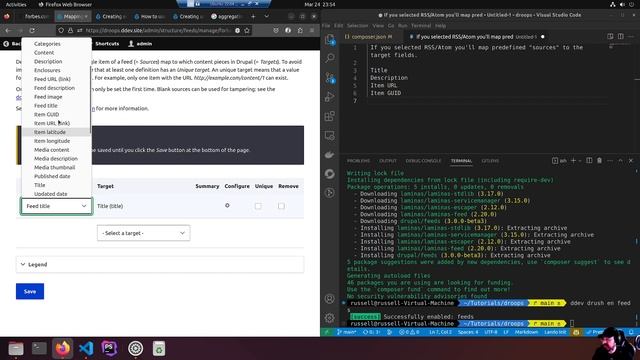Open the list all tabs chevron in Firefox
The width and height of the screenshot is (640, 360).
pos(267,16)
